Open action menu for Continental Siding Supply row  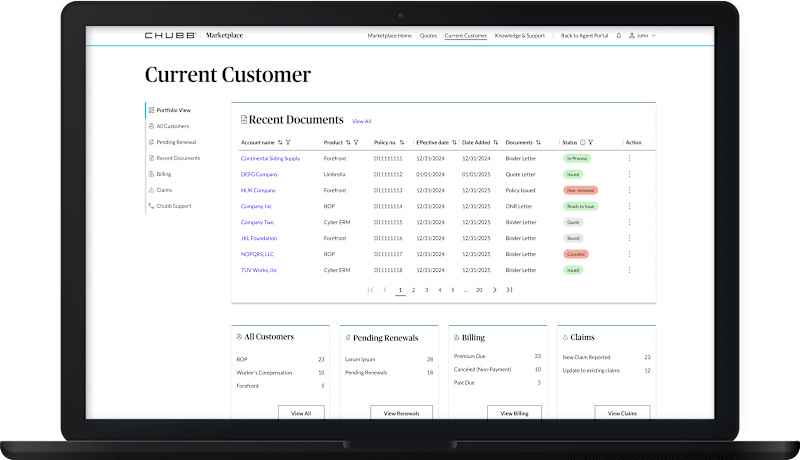point(629,159)
